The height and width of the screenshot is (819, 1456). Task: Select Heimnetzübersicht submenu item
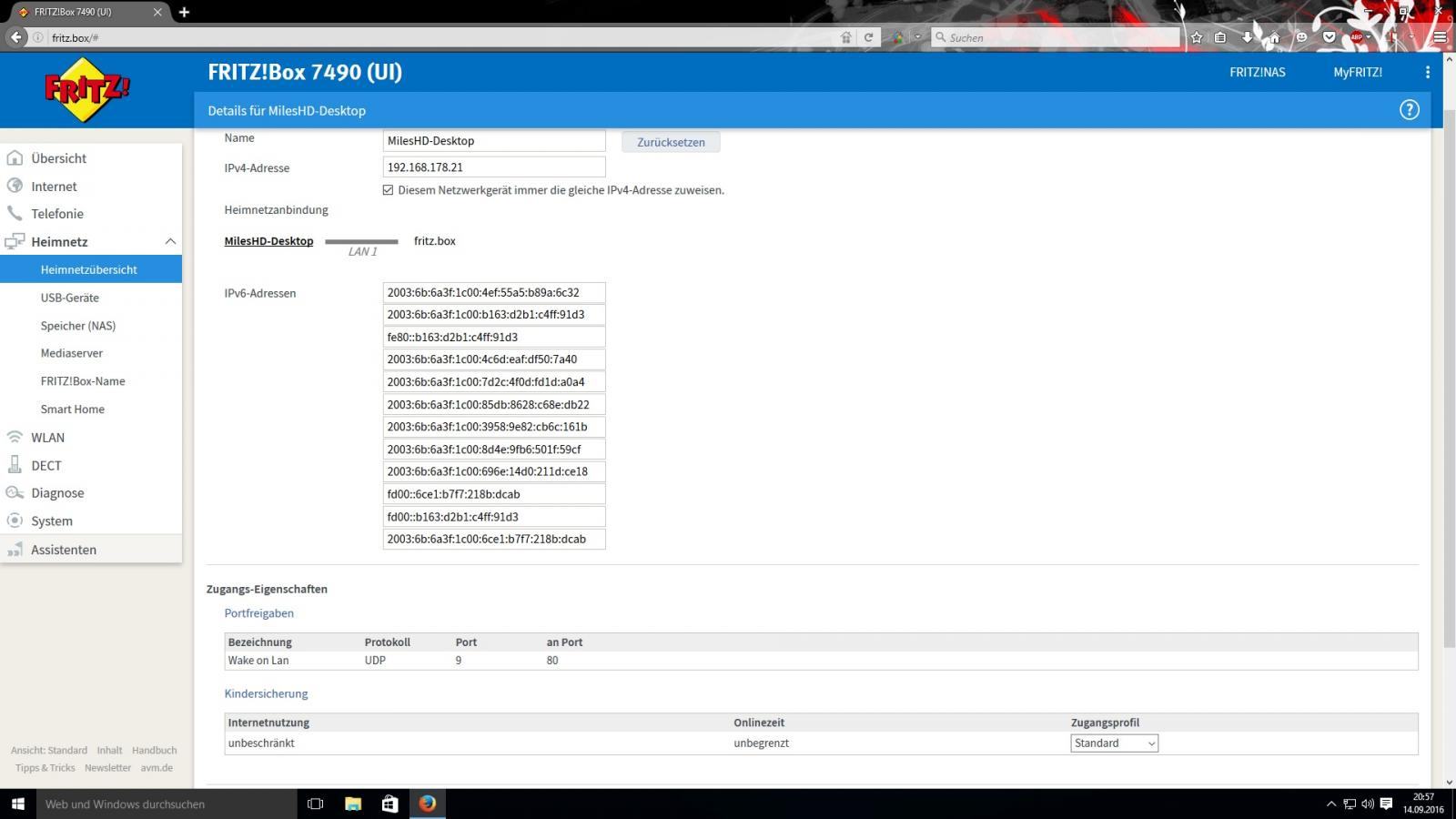click(x=91, y=269)
